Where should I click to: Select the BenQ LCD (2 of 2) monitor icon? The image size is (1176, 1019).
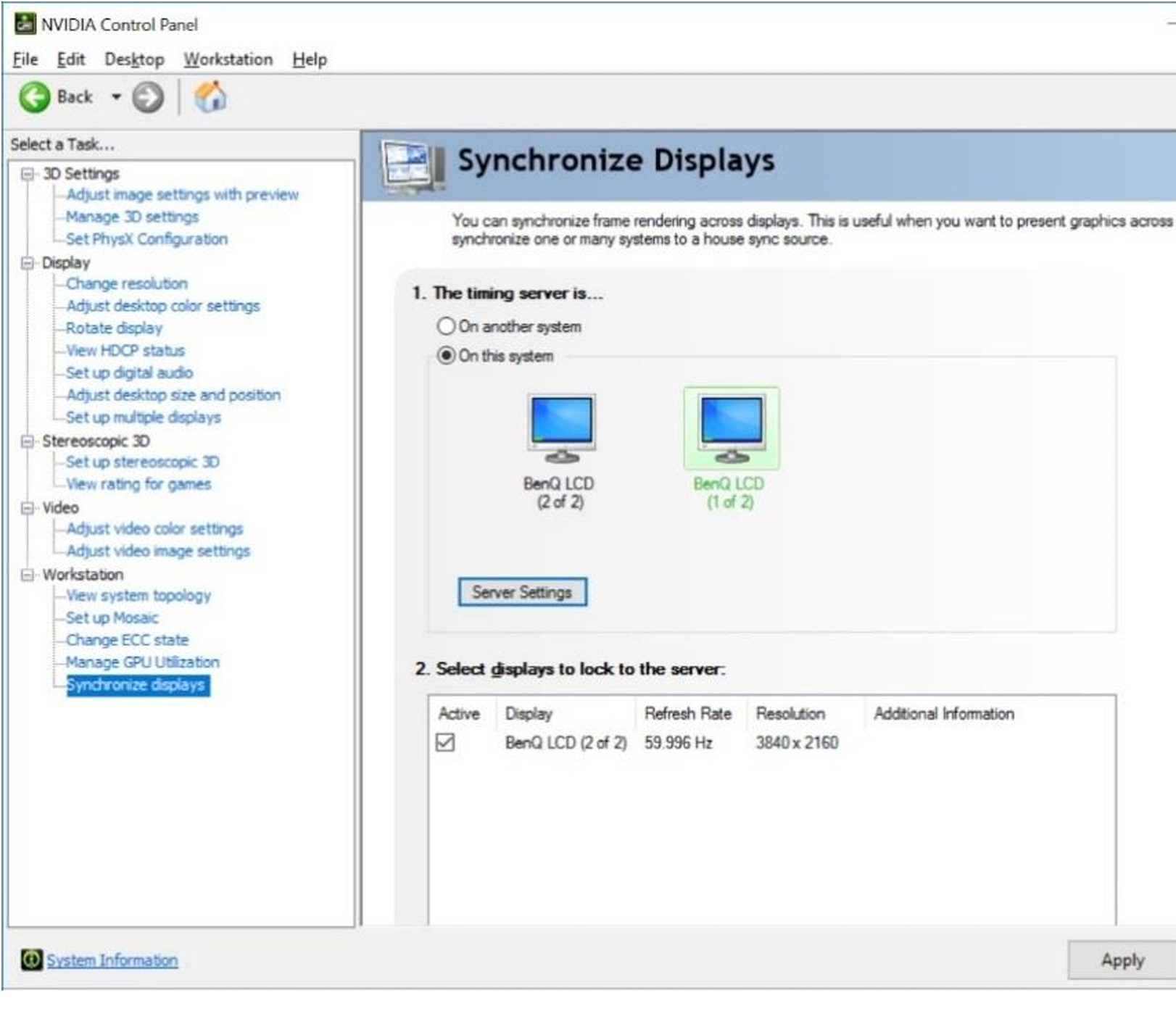[x=560, y=428]
